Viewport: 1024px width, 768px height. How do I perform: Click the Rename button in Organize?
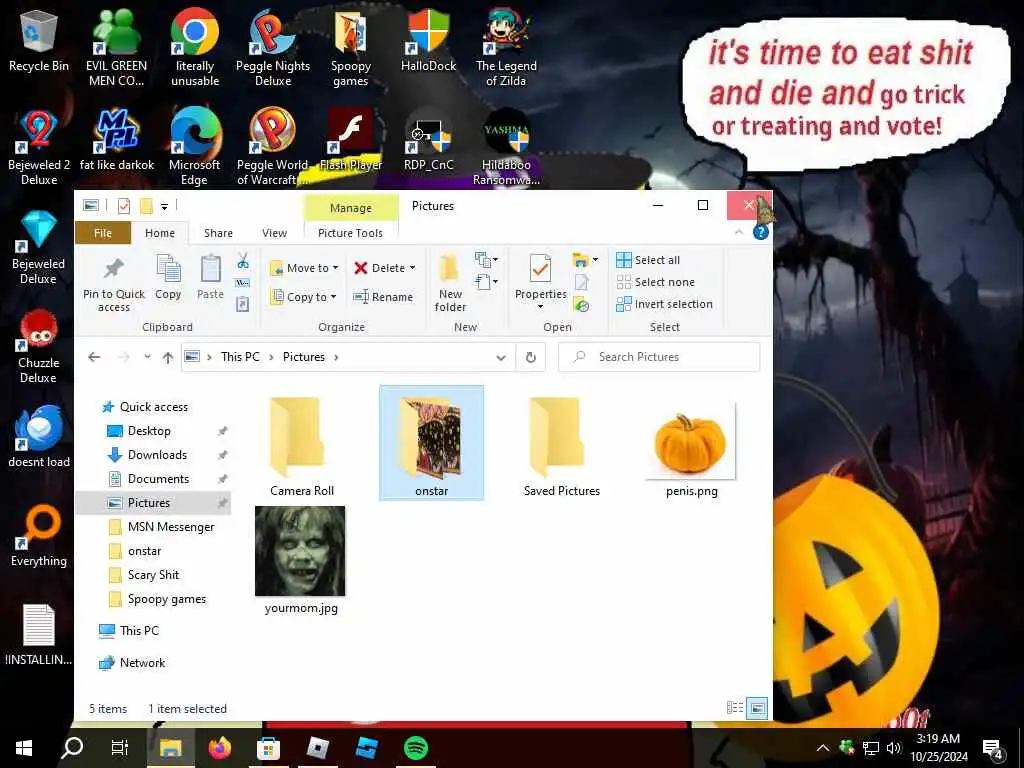pyautogui.click(x=383, y=297)
